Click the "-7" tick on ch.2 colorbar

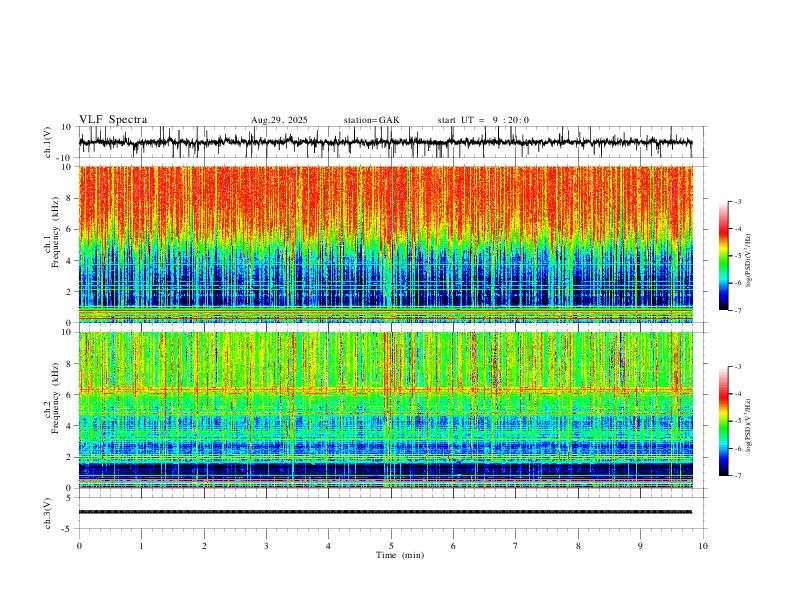pyautogui.click(x=738, y=476)
